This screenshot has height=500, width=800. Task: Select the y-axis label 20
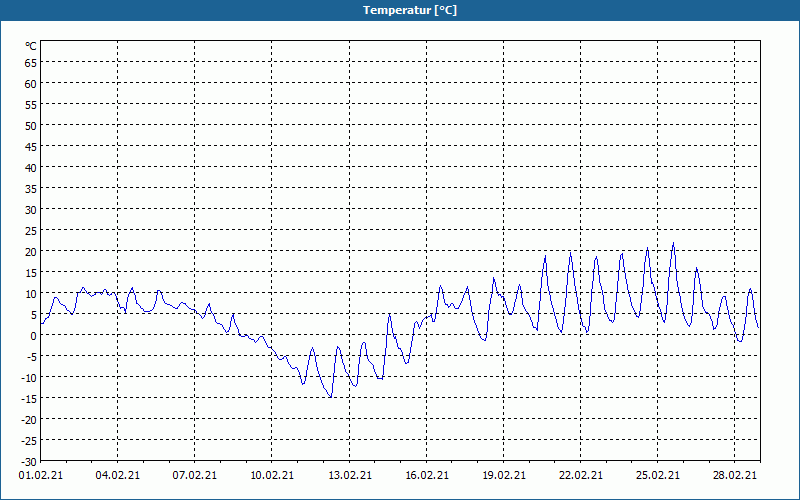31,252
